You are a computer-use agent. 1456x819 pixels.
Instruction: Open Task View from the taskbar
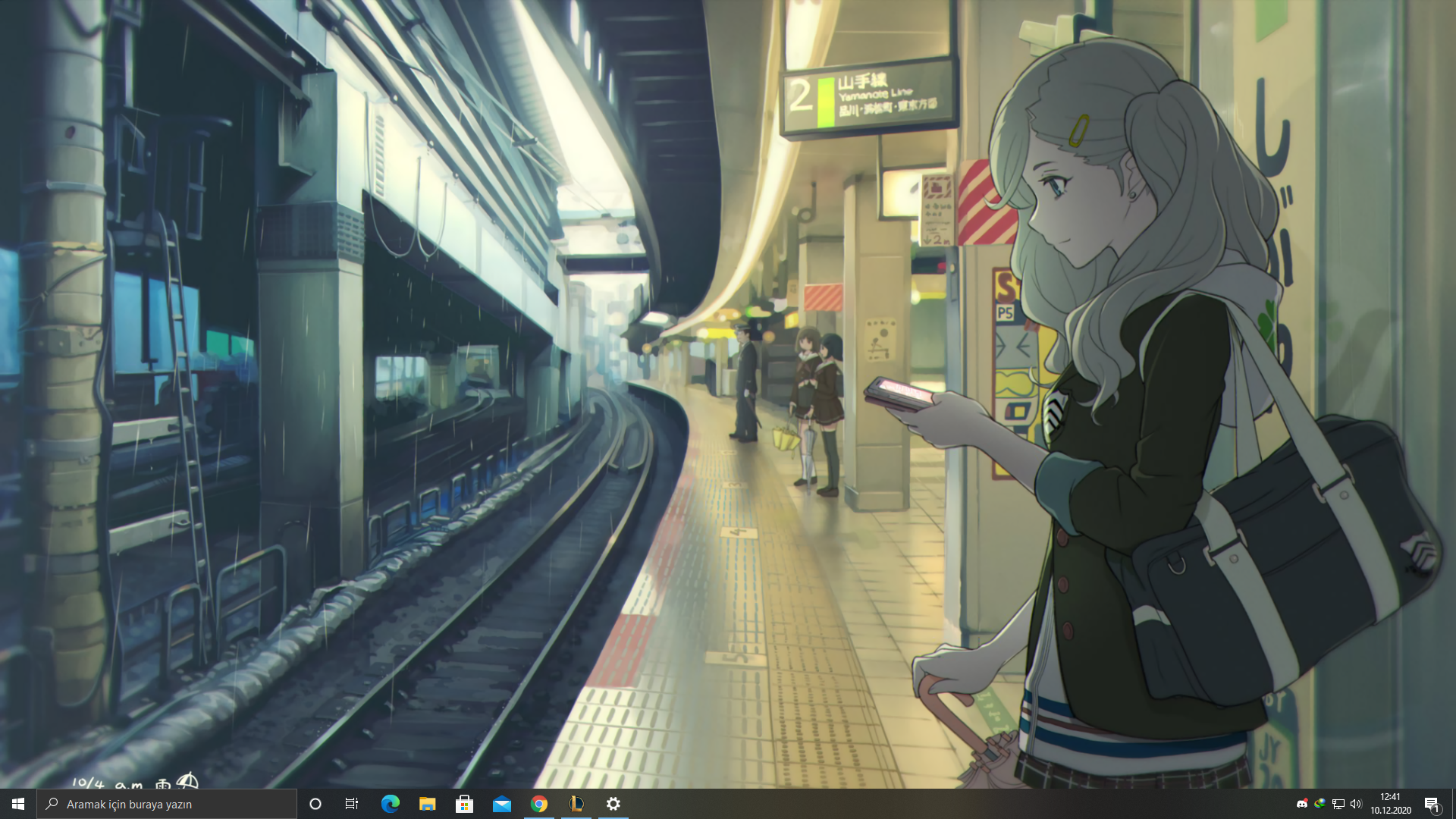(x=352, y=804)
